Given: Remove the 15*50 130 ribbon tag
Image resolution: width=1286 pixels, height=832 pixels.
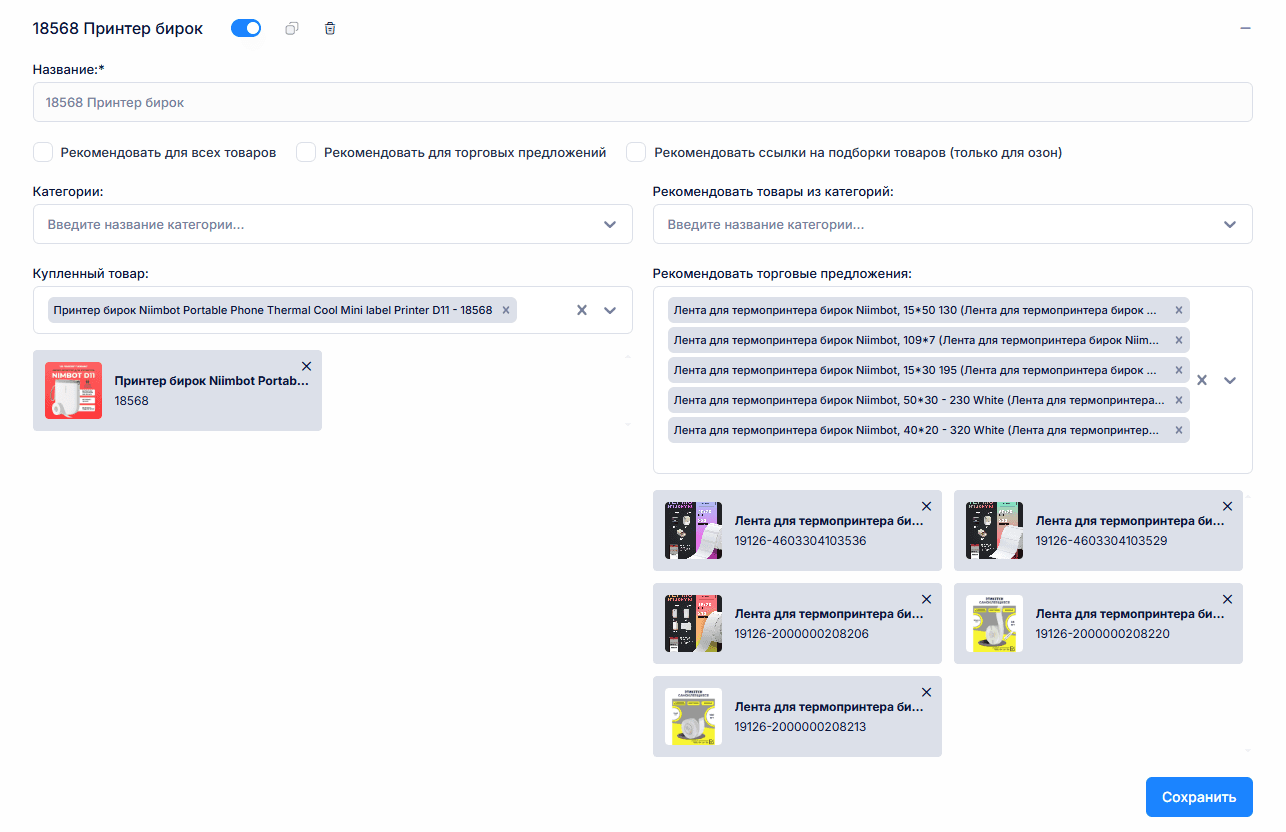Looking at the screenshot, I should [x=1178, y=310].
